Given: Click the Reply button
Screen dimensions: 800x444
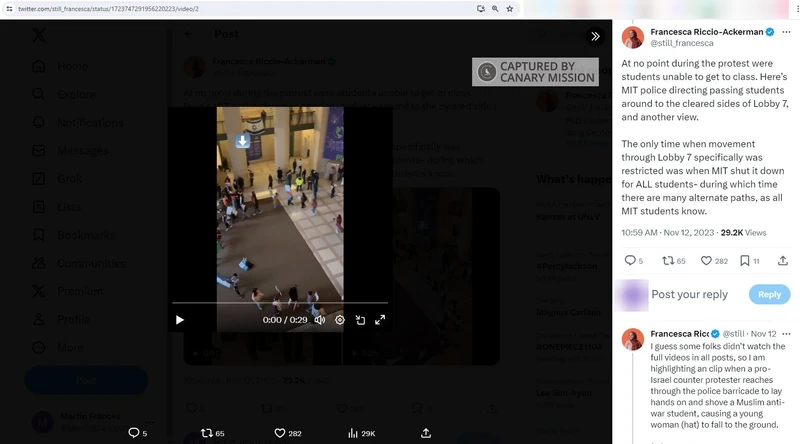Looking at the screenshot, I should (769, 294).
